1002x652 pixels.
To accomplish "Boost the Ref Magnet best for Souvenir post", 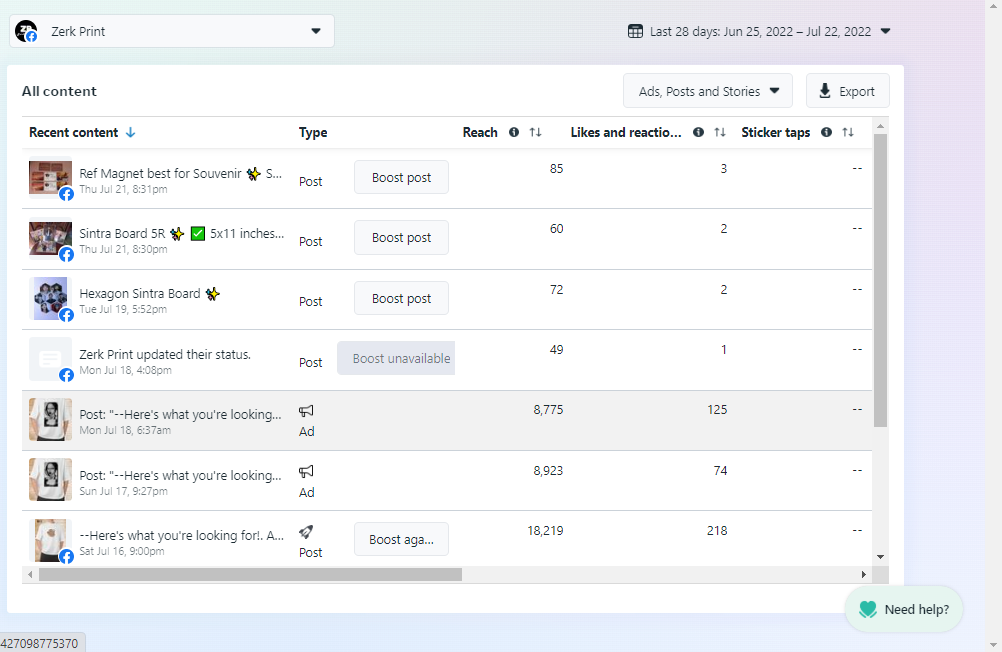I will tap(401, 177).
